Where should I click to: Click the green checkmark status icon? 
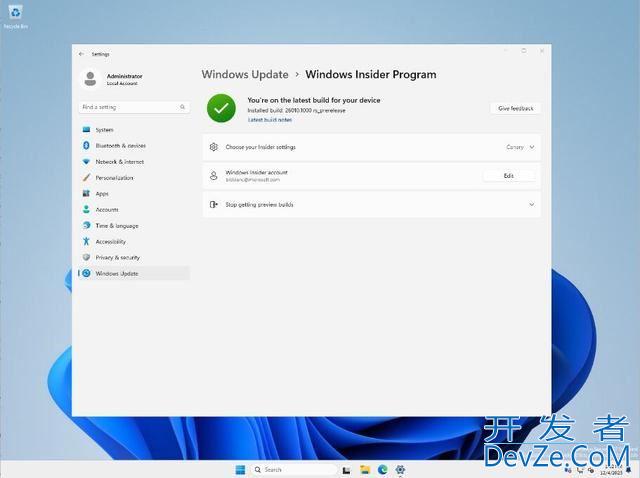point(221,108)
